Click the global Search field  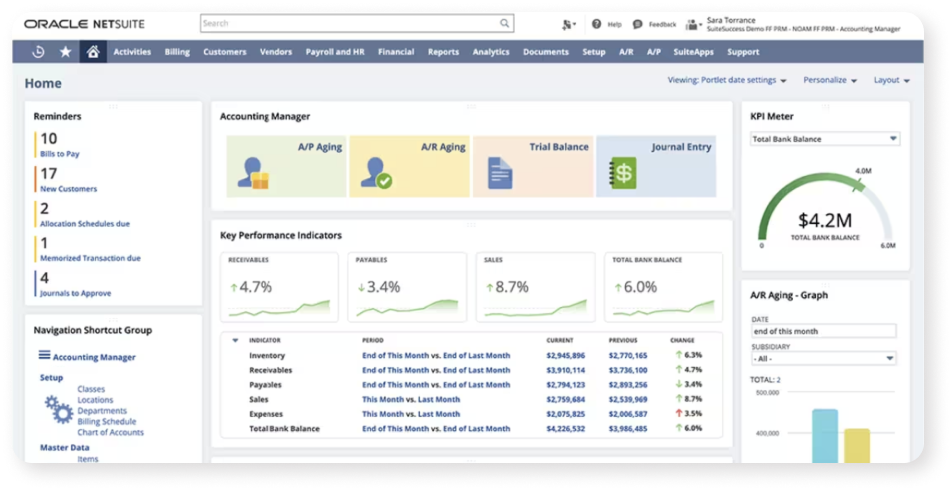pos(357,23)
